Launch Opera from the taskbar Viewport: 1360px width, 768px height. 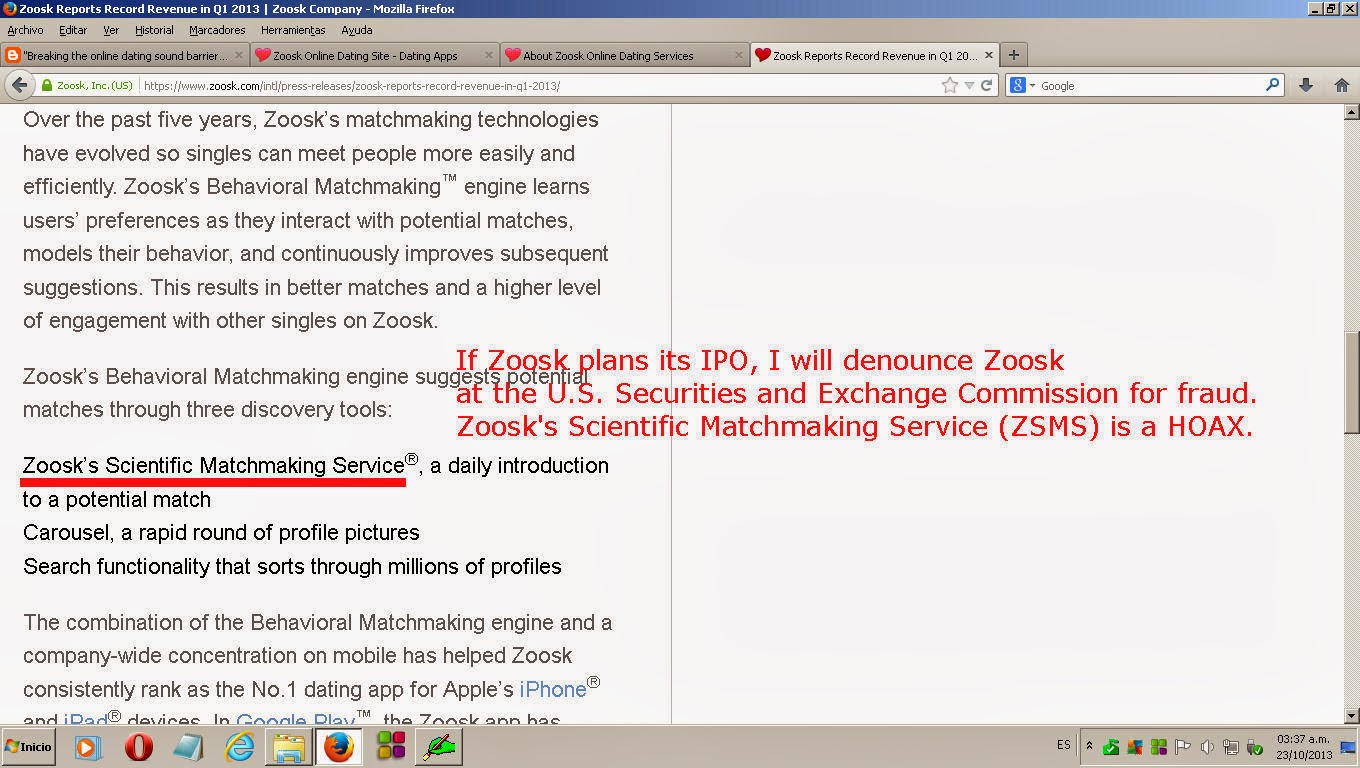click(138, 747)
